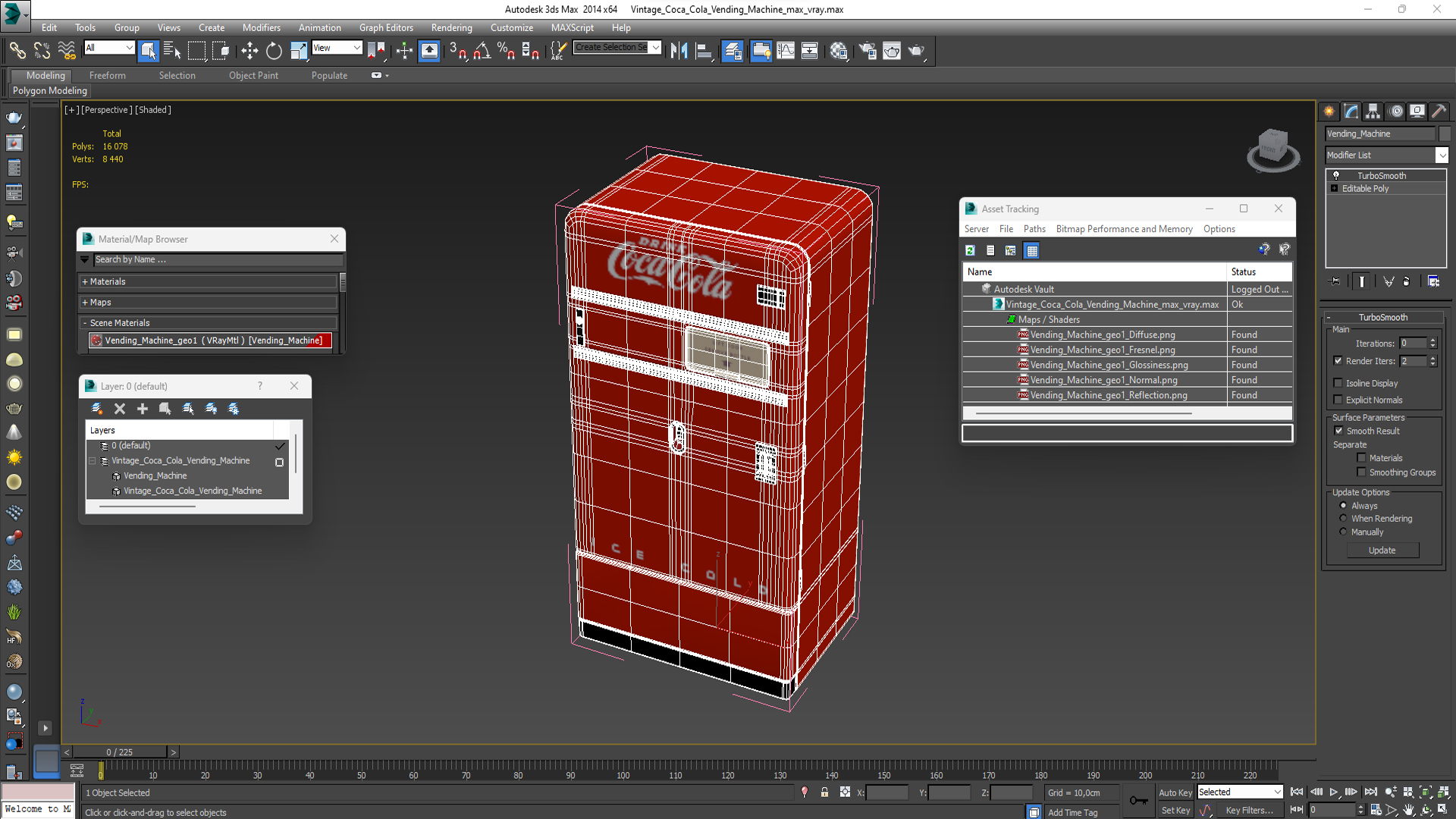Click the ViewCube navigation widget
Screen dimensions: 1456x819
(x=1273, y=149)
